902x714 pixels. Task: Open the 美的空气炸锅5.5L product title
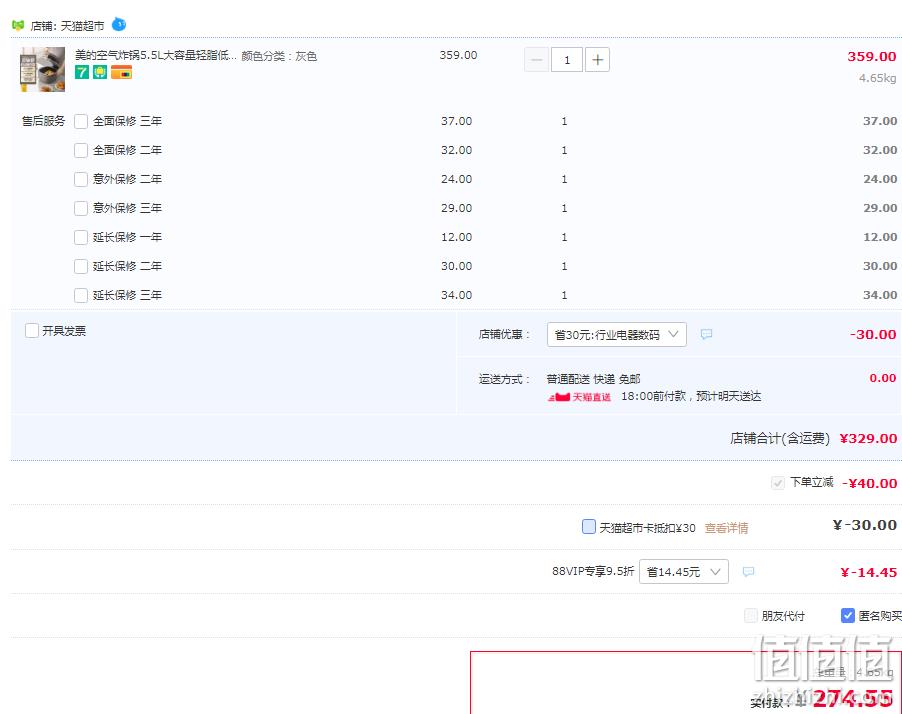pyautogui.click(x=155, y=55)
